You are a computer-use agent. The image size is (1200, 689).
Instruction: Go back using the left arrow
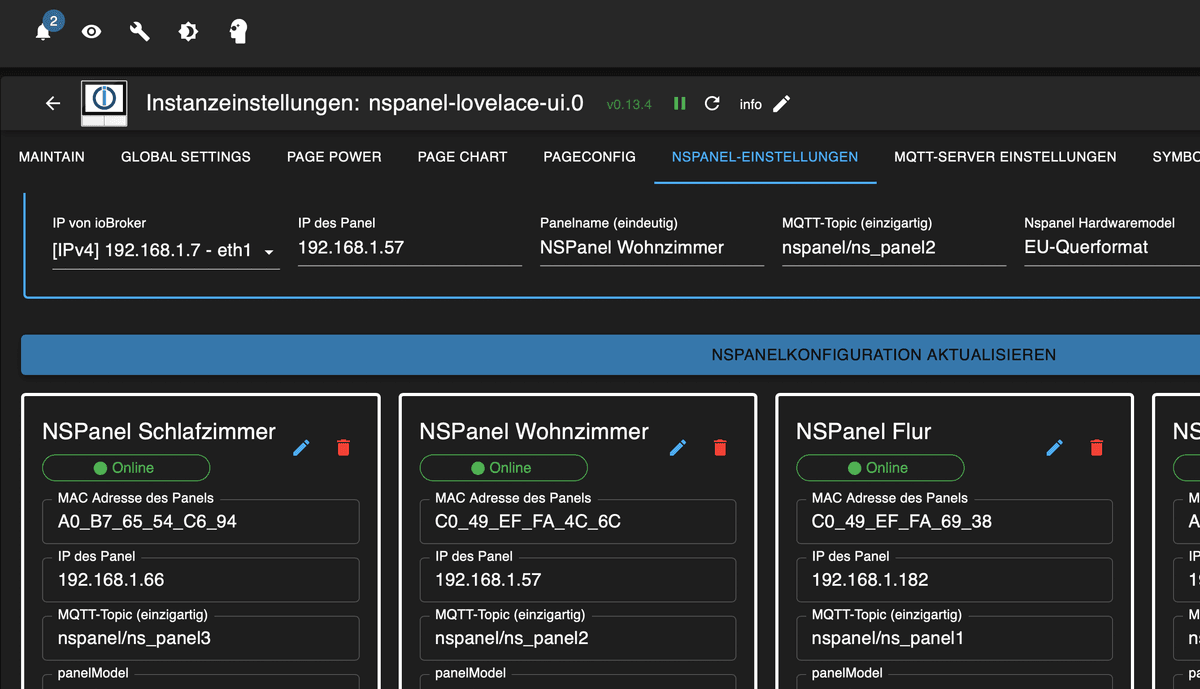[x=53, y=104]
